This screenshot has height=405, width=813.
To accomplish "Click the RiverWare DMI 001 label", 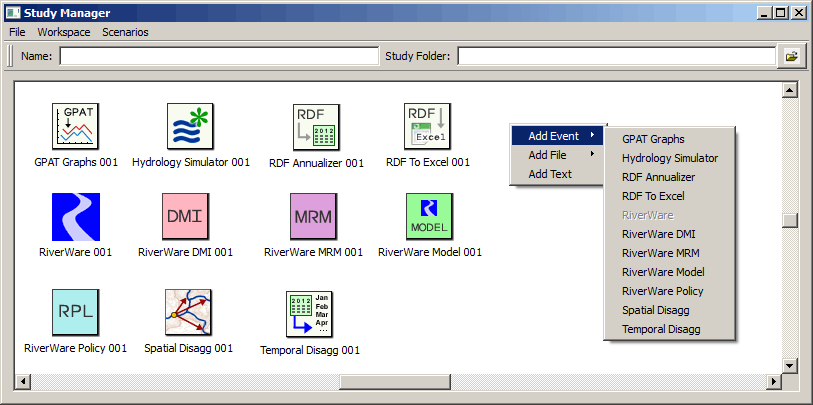I will (x=186, y=253).
